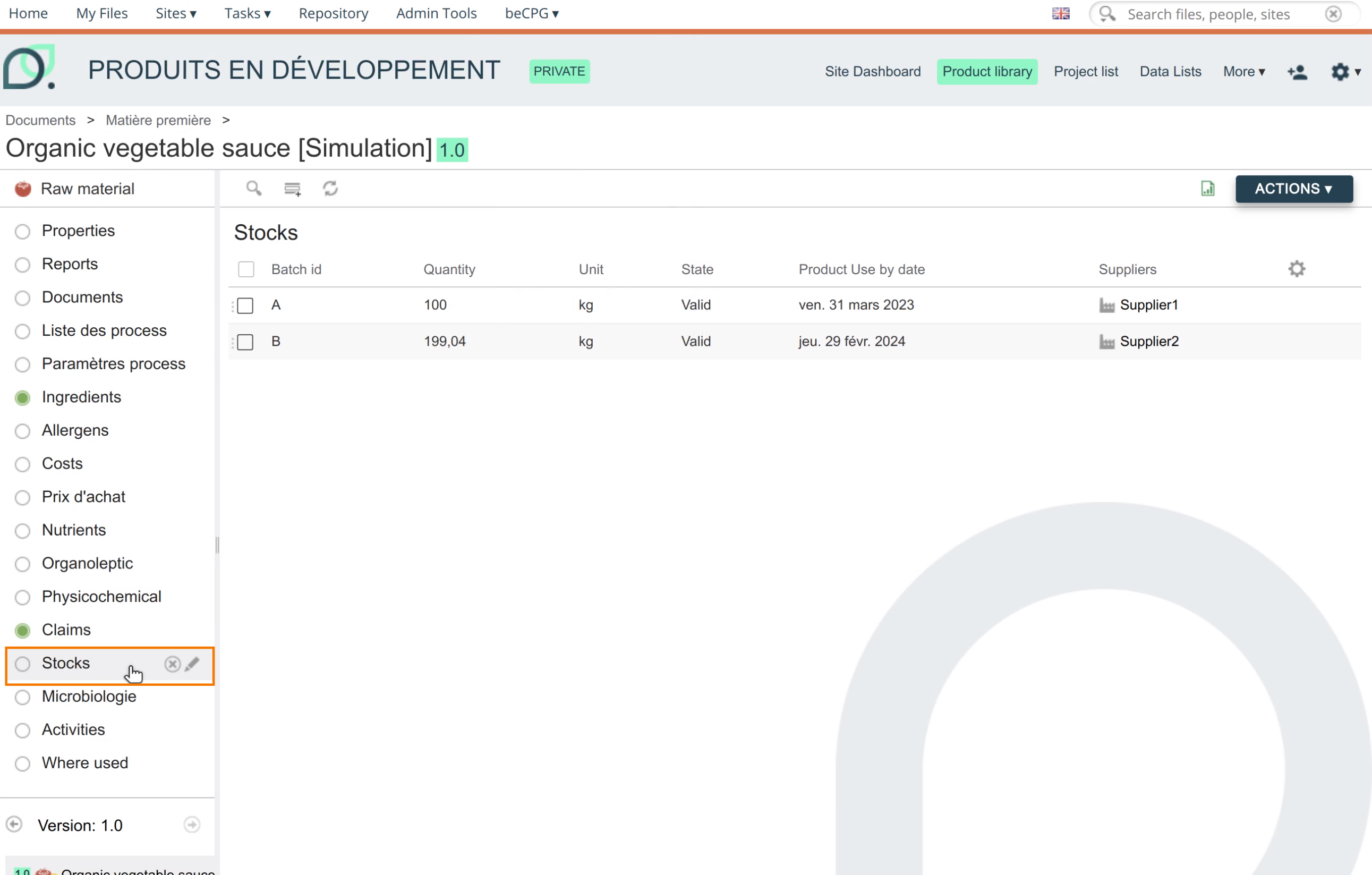Click the language flag icon

tap(1060, 14)
